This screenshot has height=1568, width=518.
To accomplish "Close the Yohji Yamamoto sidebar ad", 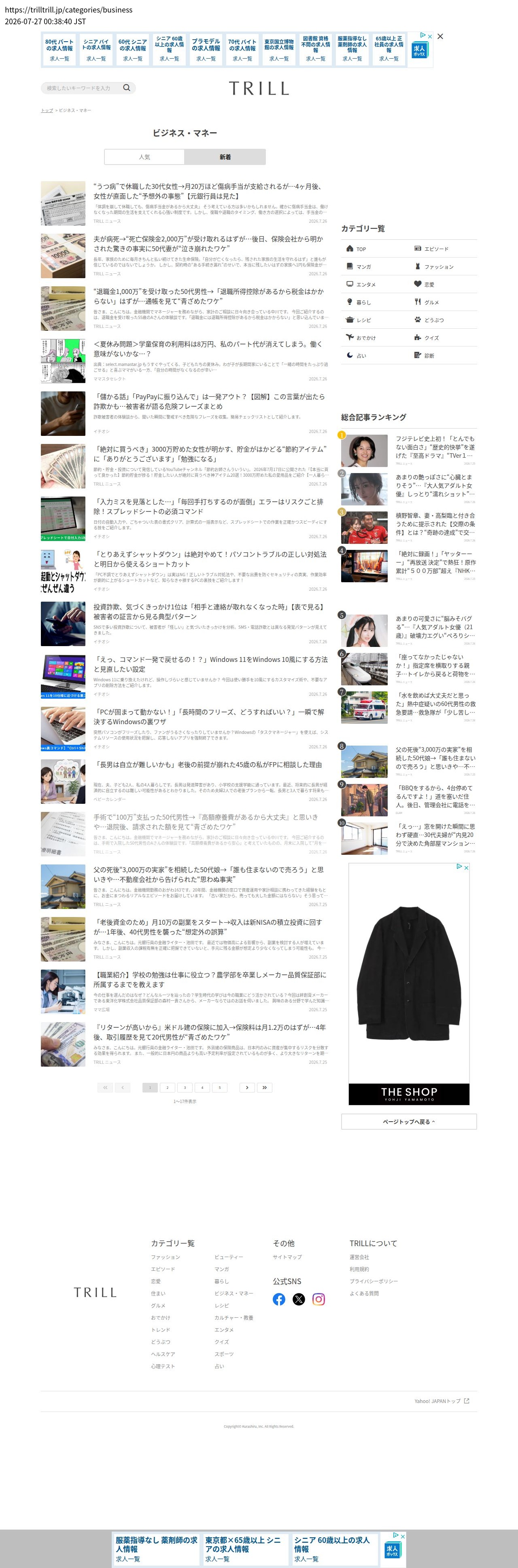I will 466,867.
